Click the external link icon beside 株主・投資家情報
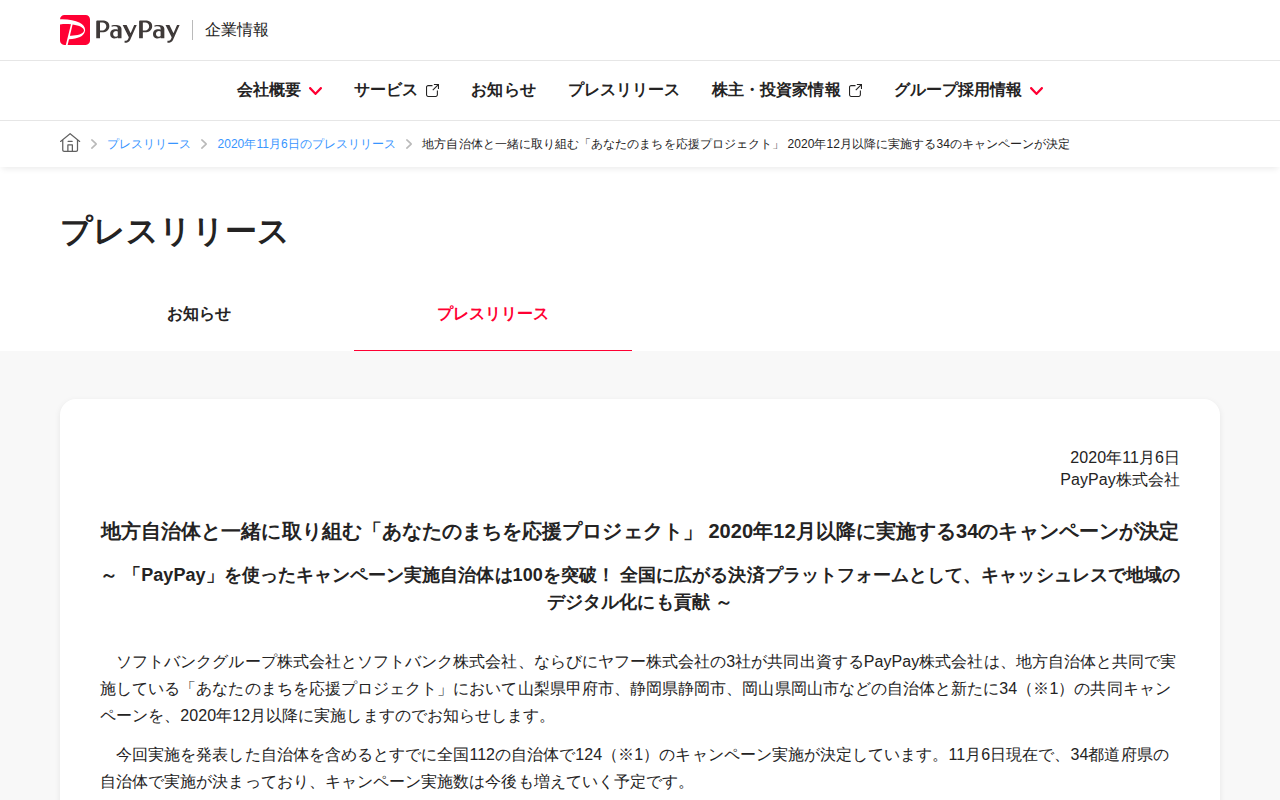Image resolution: width=1280 pixels, height=800 pixels. (x=855, y=91)
